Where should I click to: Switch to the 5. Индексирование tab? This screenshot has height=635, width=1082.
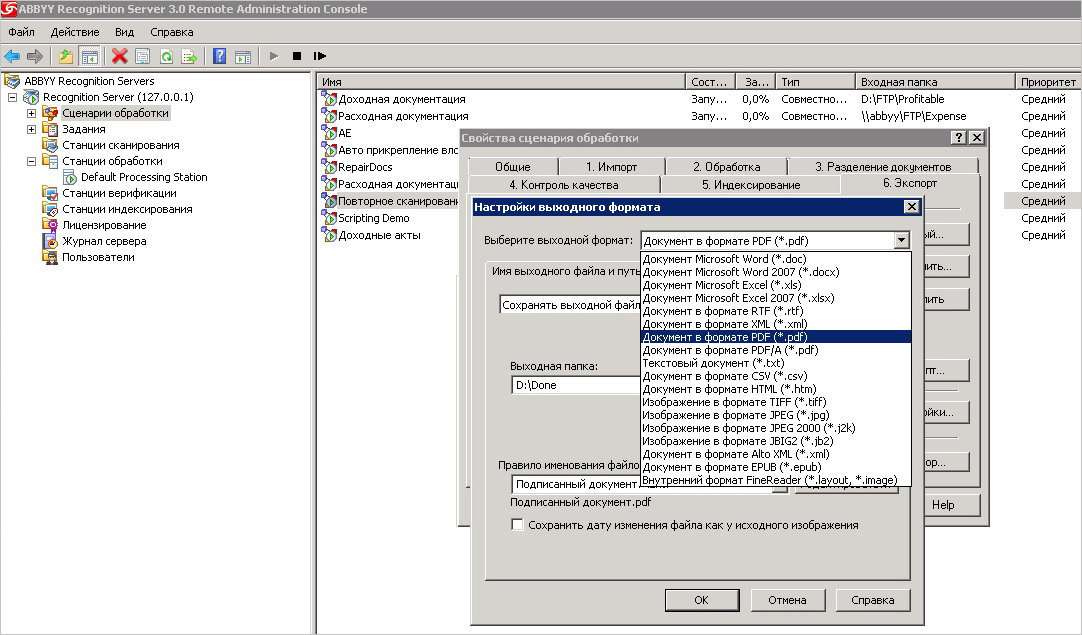tap(751, 184)
